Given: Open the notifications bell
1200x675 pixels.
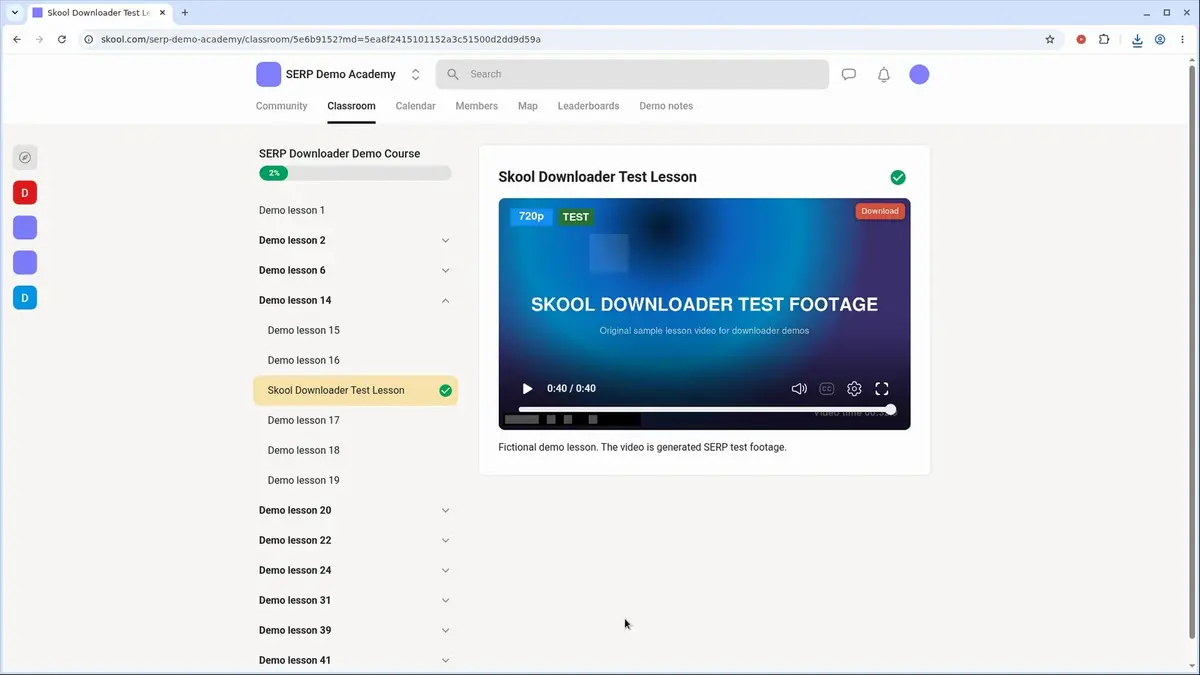Looking at the screenshot, I should (884, 74).
